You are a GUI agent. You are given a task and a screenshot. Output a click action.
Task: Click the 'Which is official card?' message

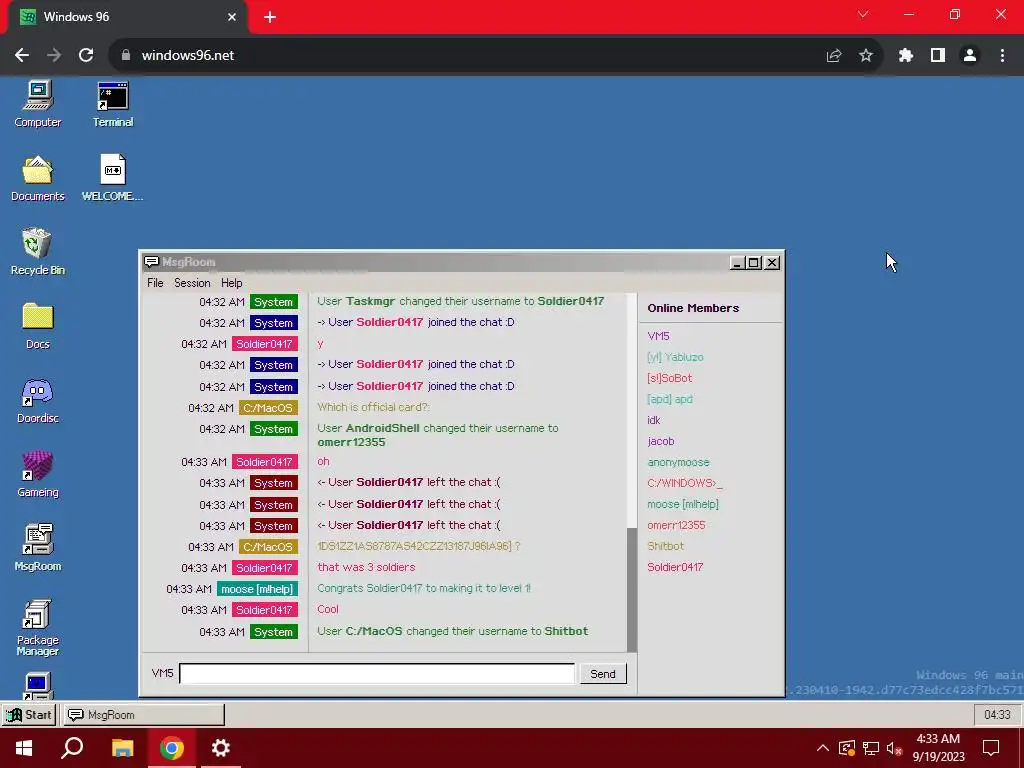pos(373,407)
